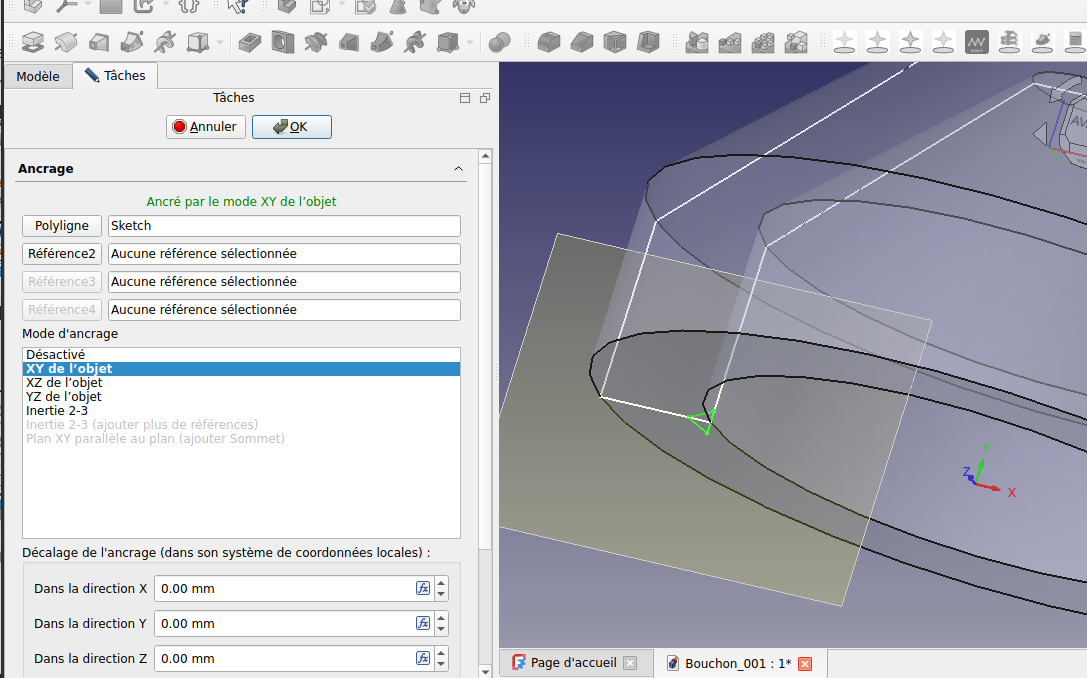
Task: Open dropdown arrow next to Additive Primitive
Action: point(220,42)
